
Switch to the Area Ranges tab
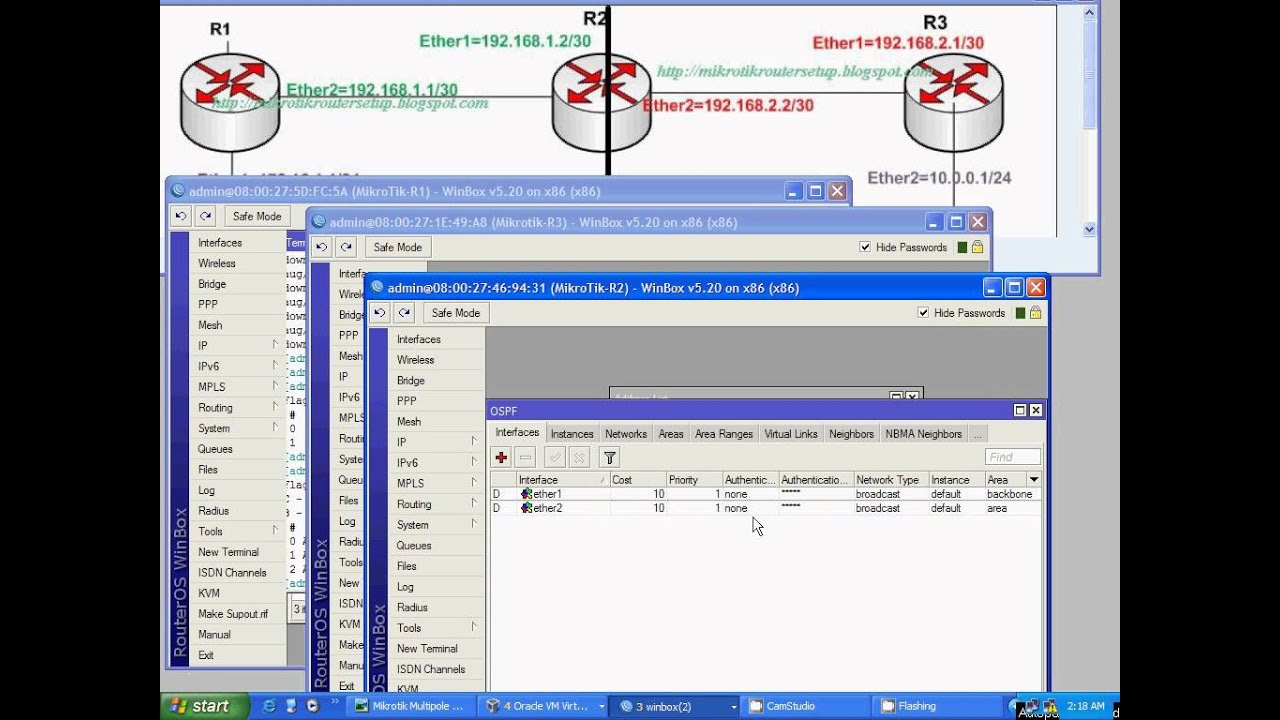click(x=724, y=434)
